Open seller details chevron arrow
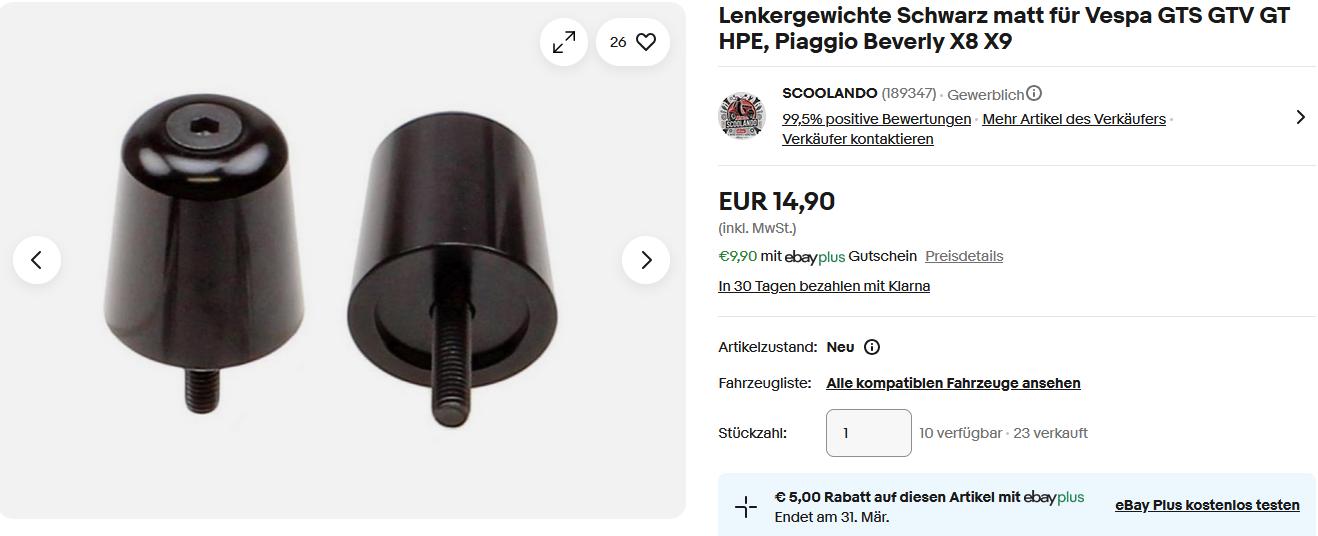 coord(1300,117)
